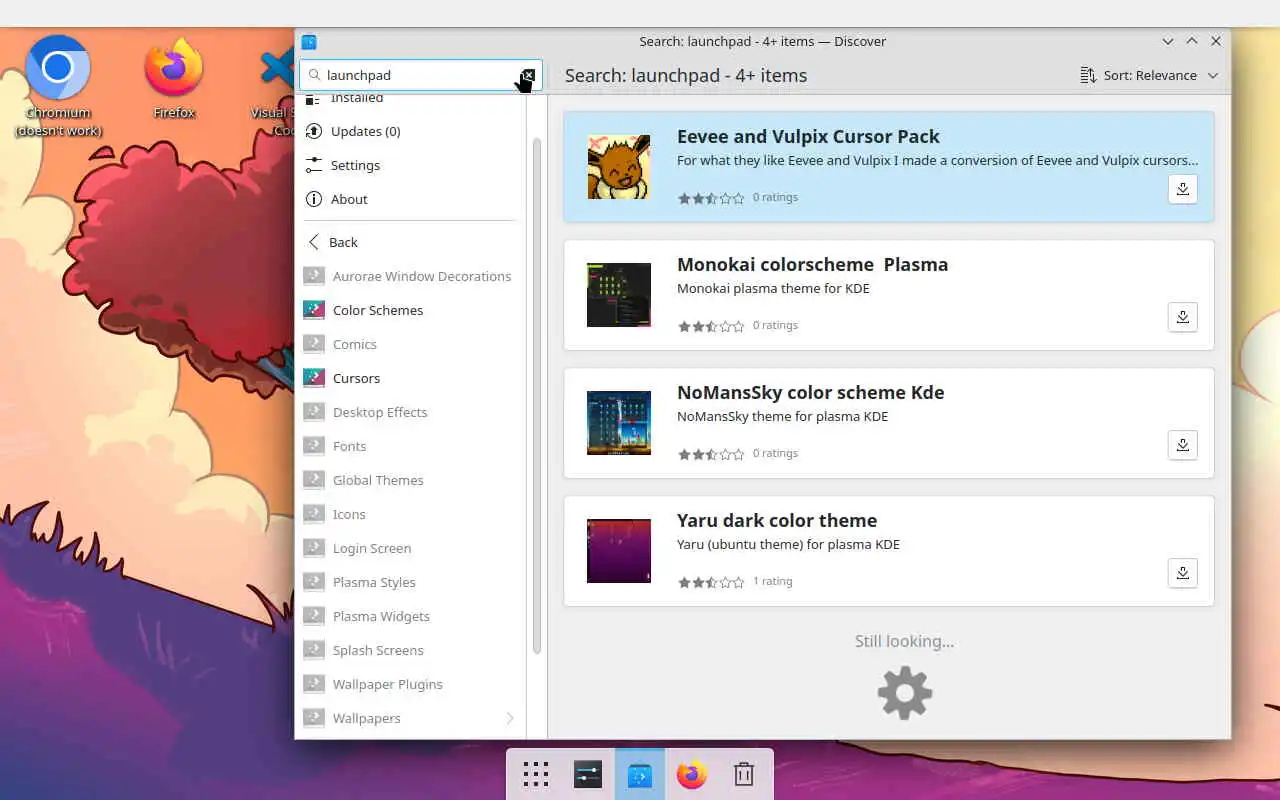Select Plasma Widgets category
Screen dimensions: 1280x800
coord(410,616)
